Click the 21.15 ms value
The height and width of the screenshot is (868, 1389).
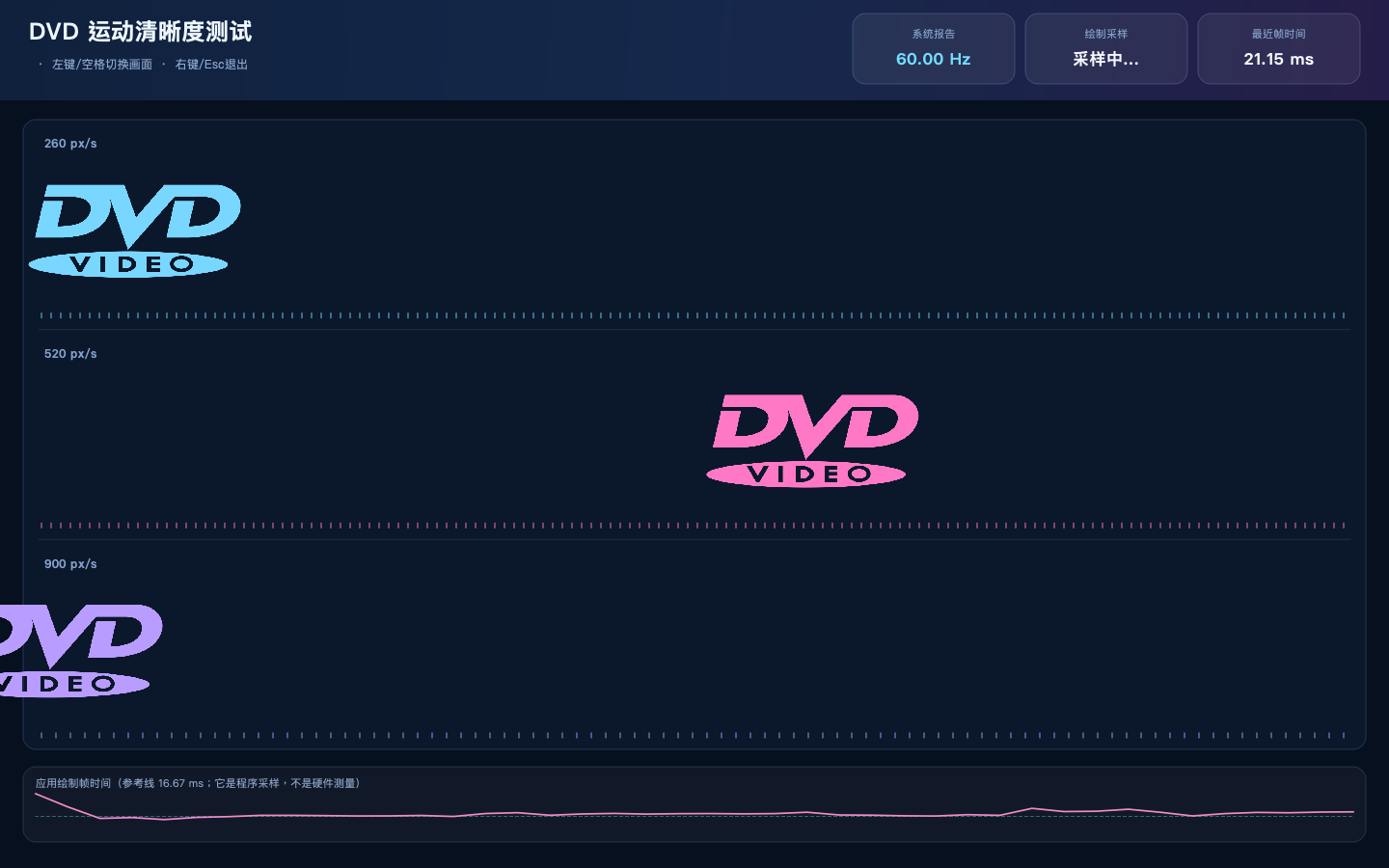(1278, 59)
